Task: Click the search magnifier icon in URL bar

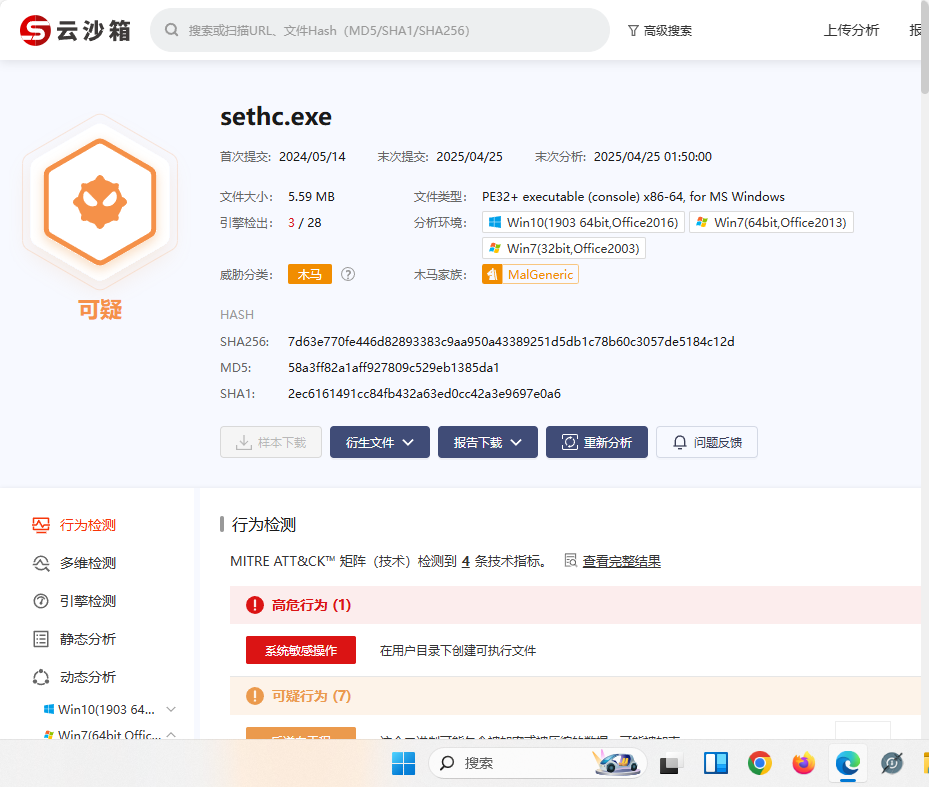Action: click(x=172, y=31)
